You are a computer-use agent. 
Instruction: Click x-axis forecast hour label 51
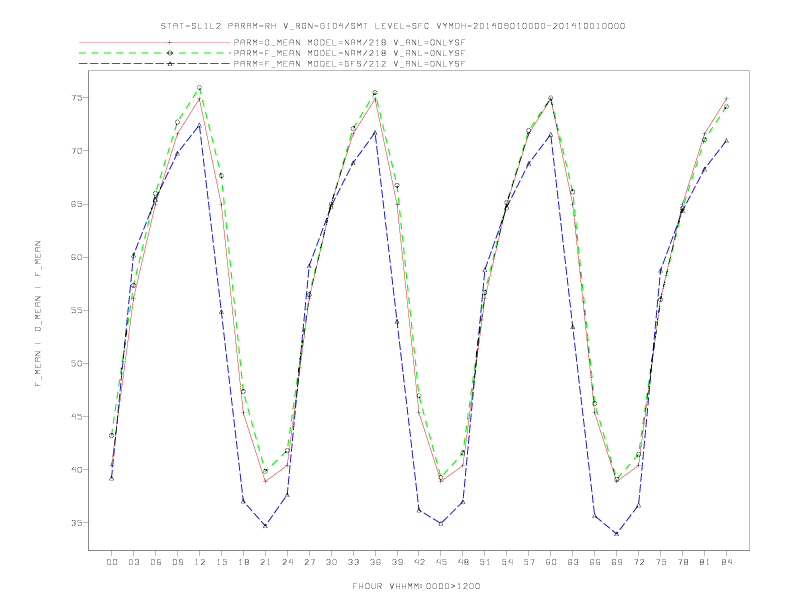(x=485, y=562)
